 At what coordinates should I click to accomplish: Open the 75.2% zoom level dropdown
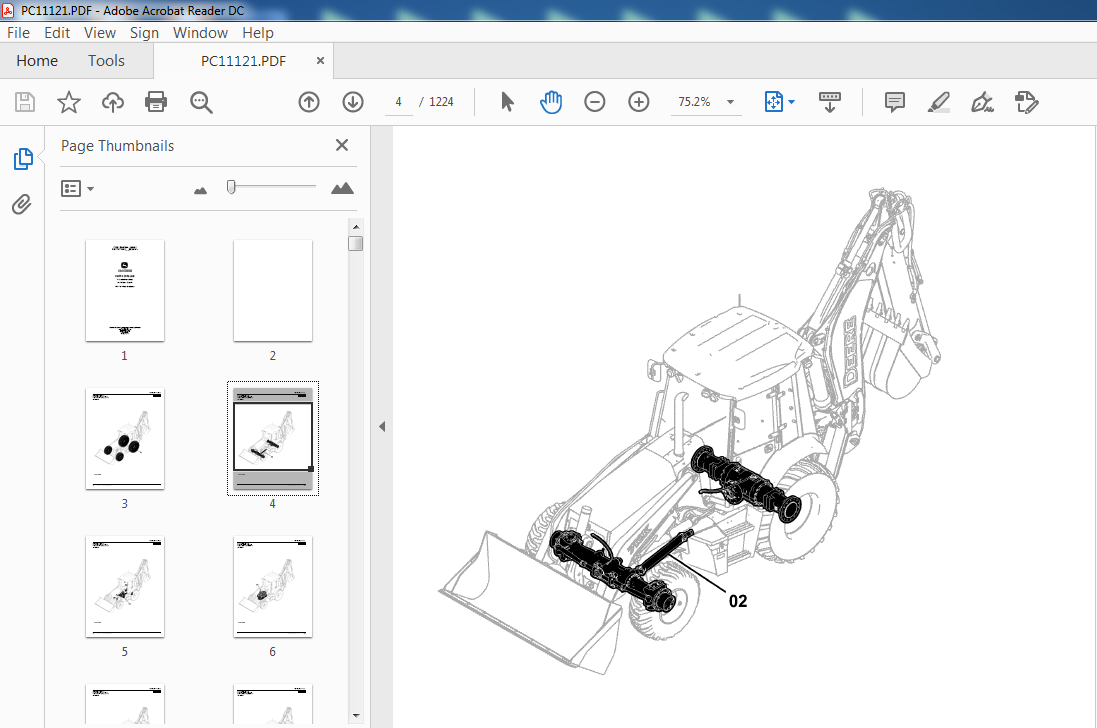730,102
